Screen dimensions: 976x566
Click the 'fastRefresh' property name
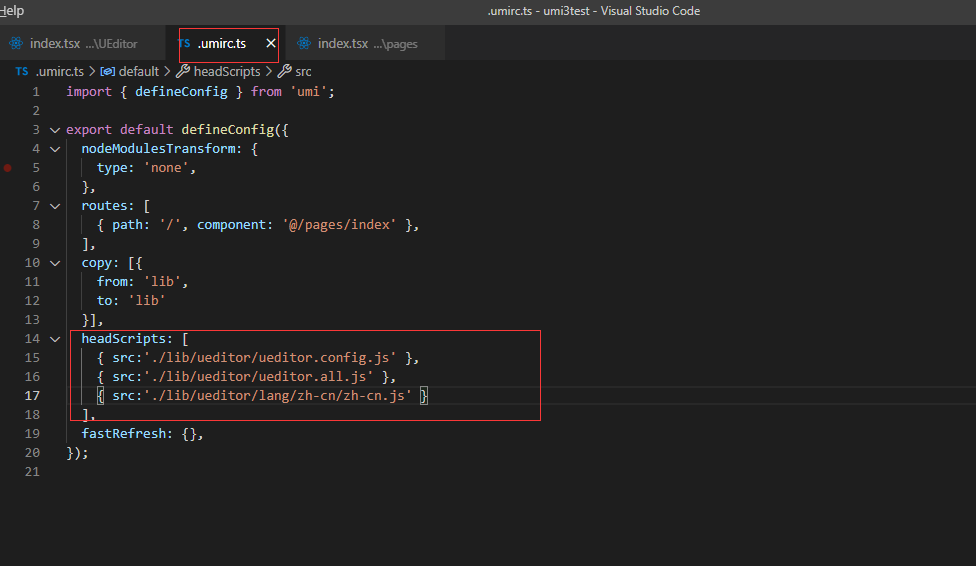123,433
